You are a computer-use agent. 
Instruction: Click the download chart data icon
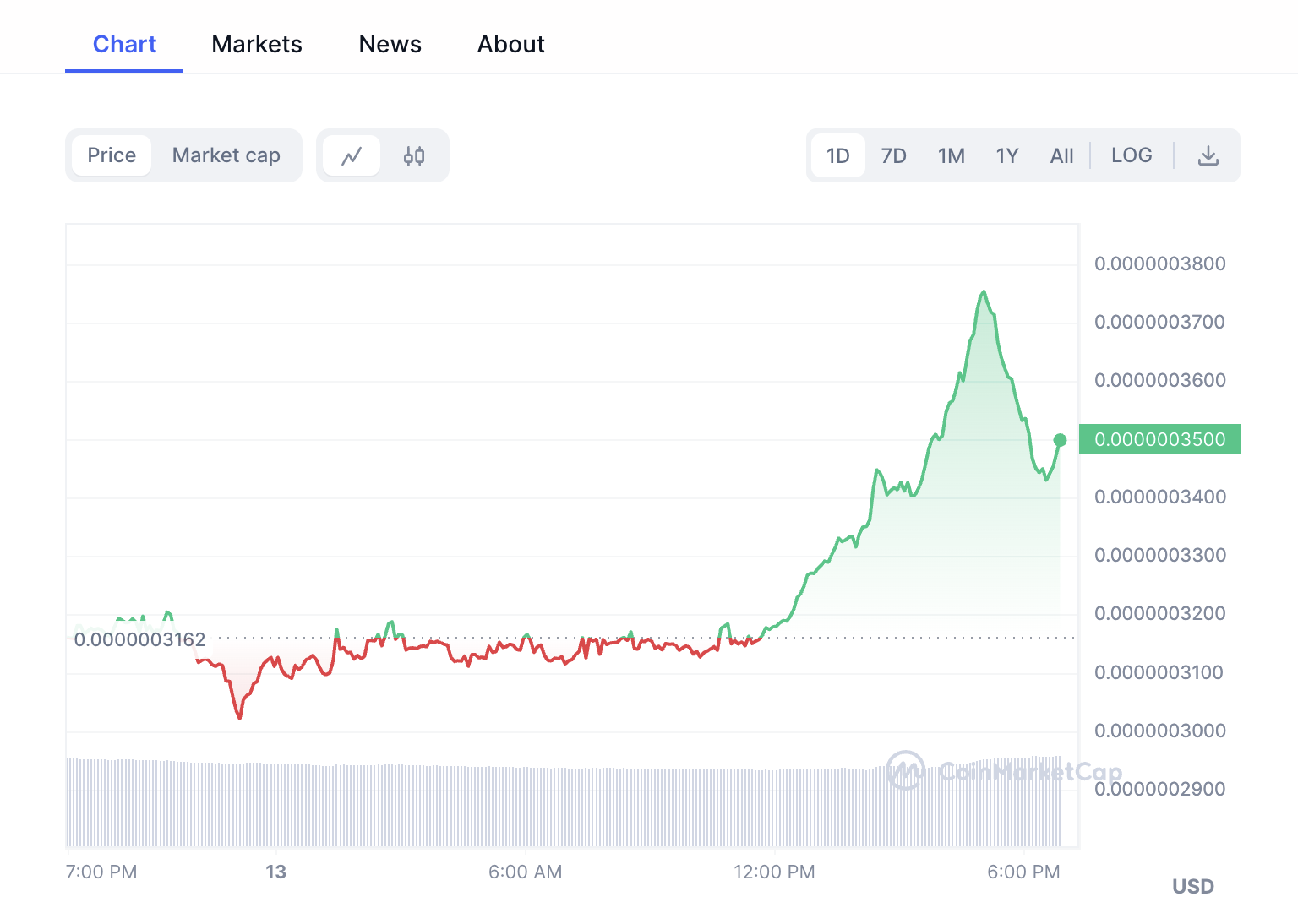[x=1208, y=155]
